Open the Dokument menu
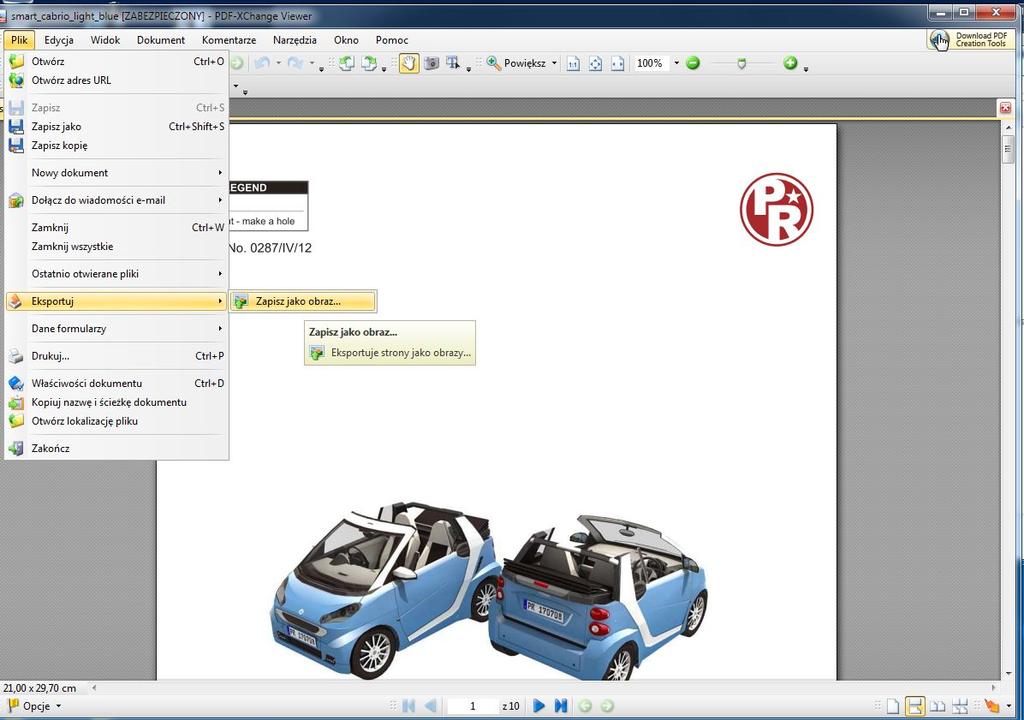Viewport: 1024px width, 720px height. point(161,40)
